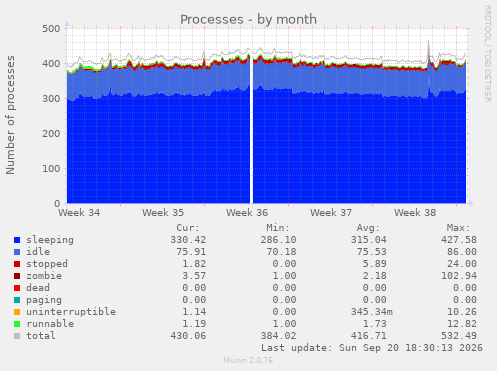Click sleeping minimum value 286.10
497x371 pixels.
(278, 240)
